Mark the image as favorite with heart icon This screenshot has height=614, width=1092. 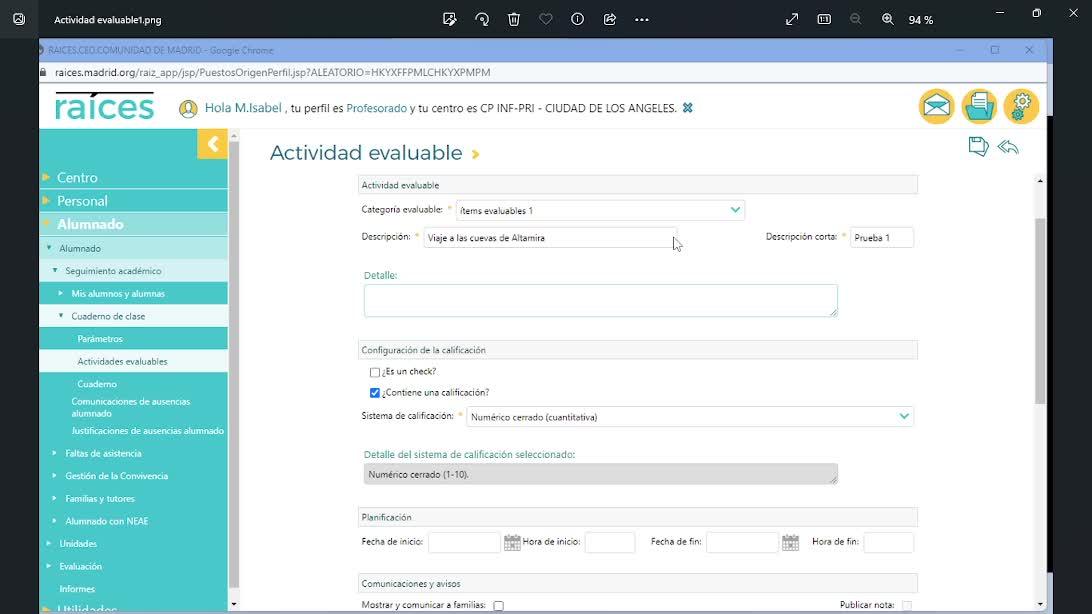point(546,19)
